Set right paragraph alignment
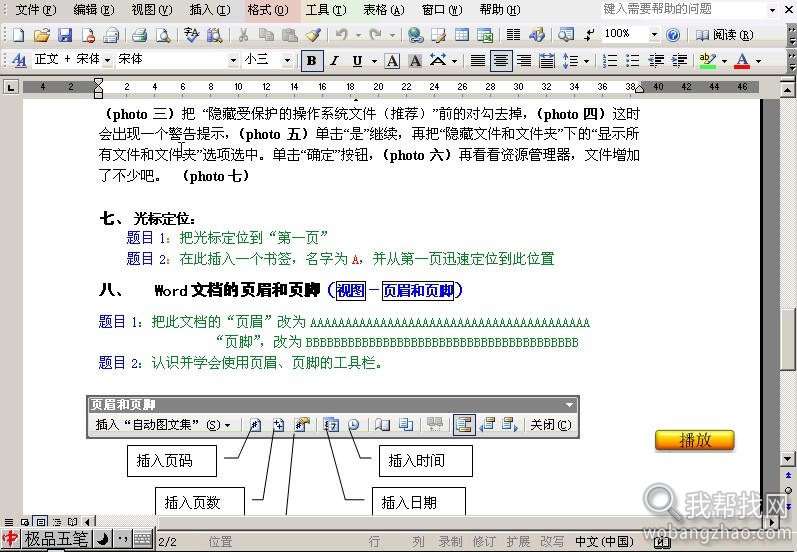The height and width of the screenshot is (552, 797). pos(524,61)
